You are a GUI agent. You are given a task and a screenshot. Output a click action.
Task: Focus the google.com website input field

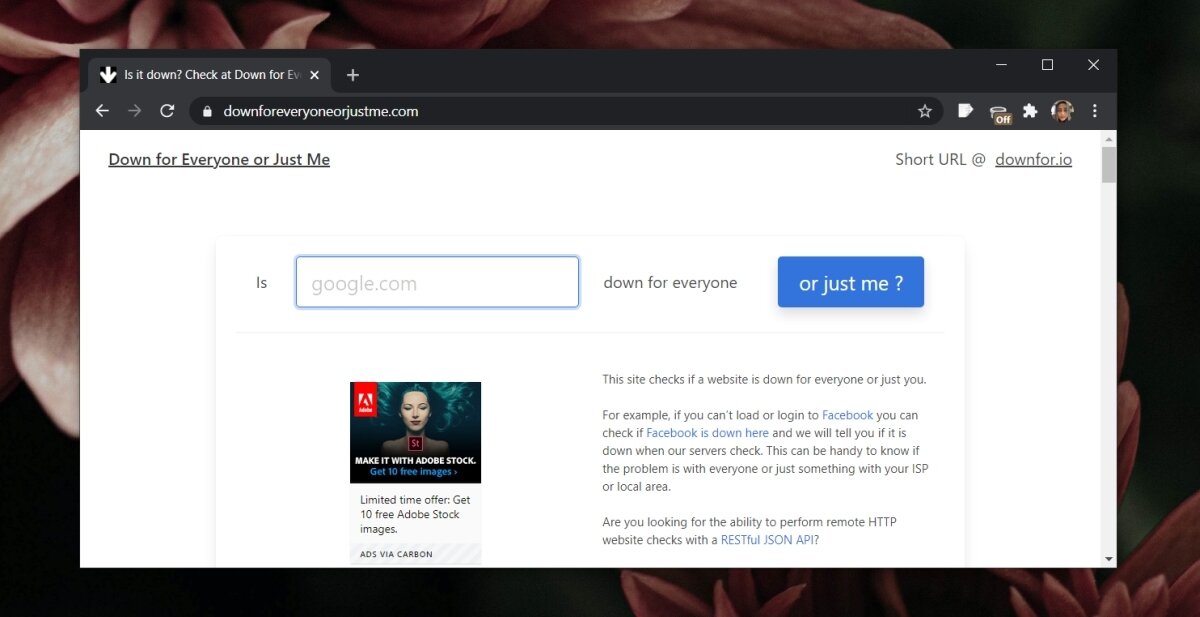point(437,282)
